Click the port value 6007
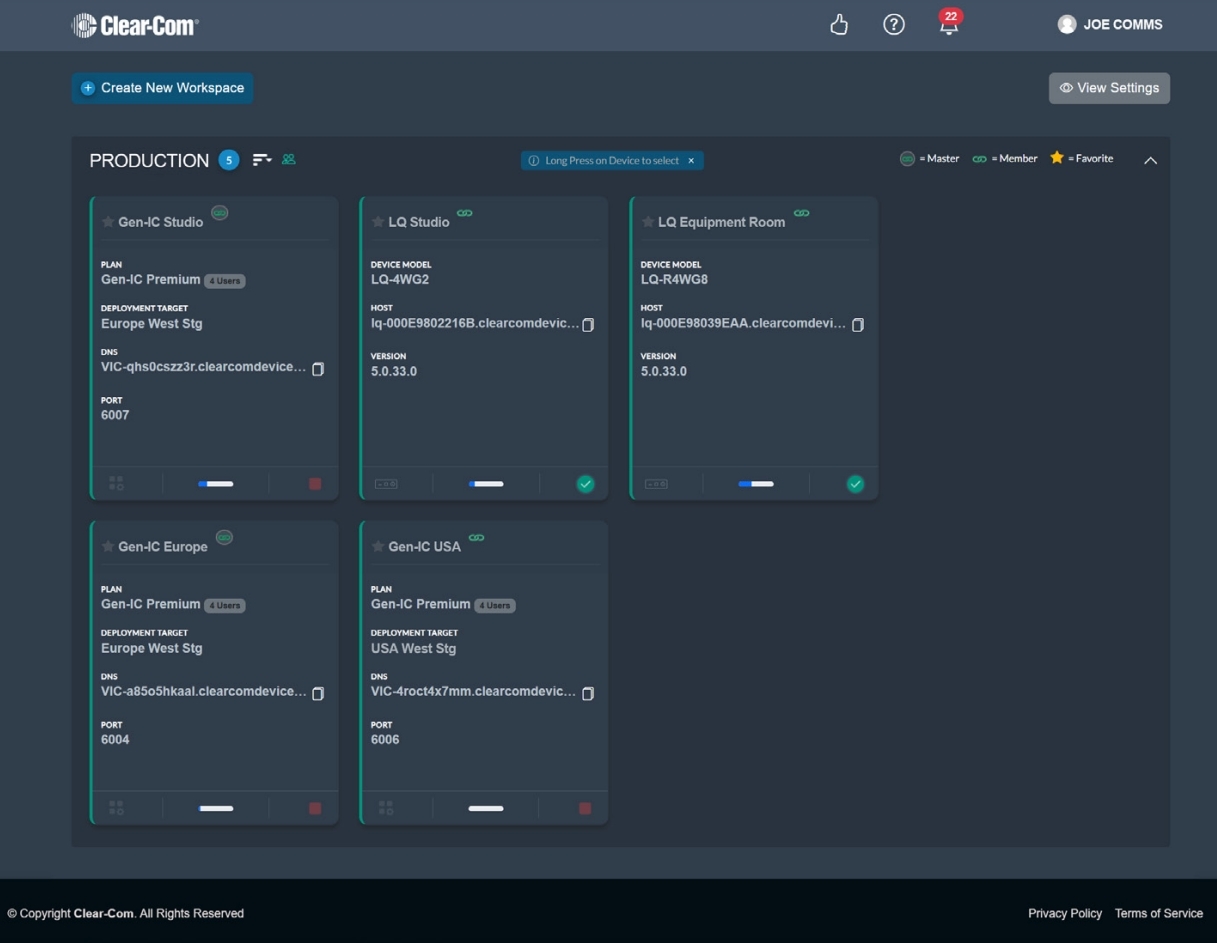The height and width of the screenshot is (943, 1217). [x=115, y=415]
